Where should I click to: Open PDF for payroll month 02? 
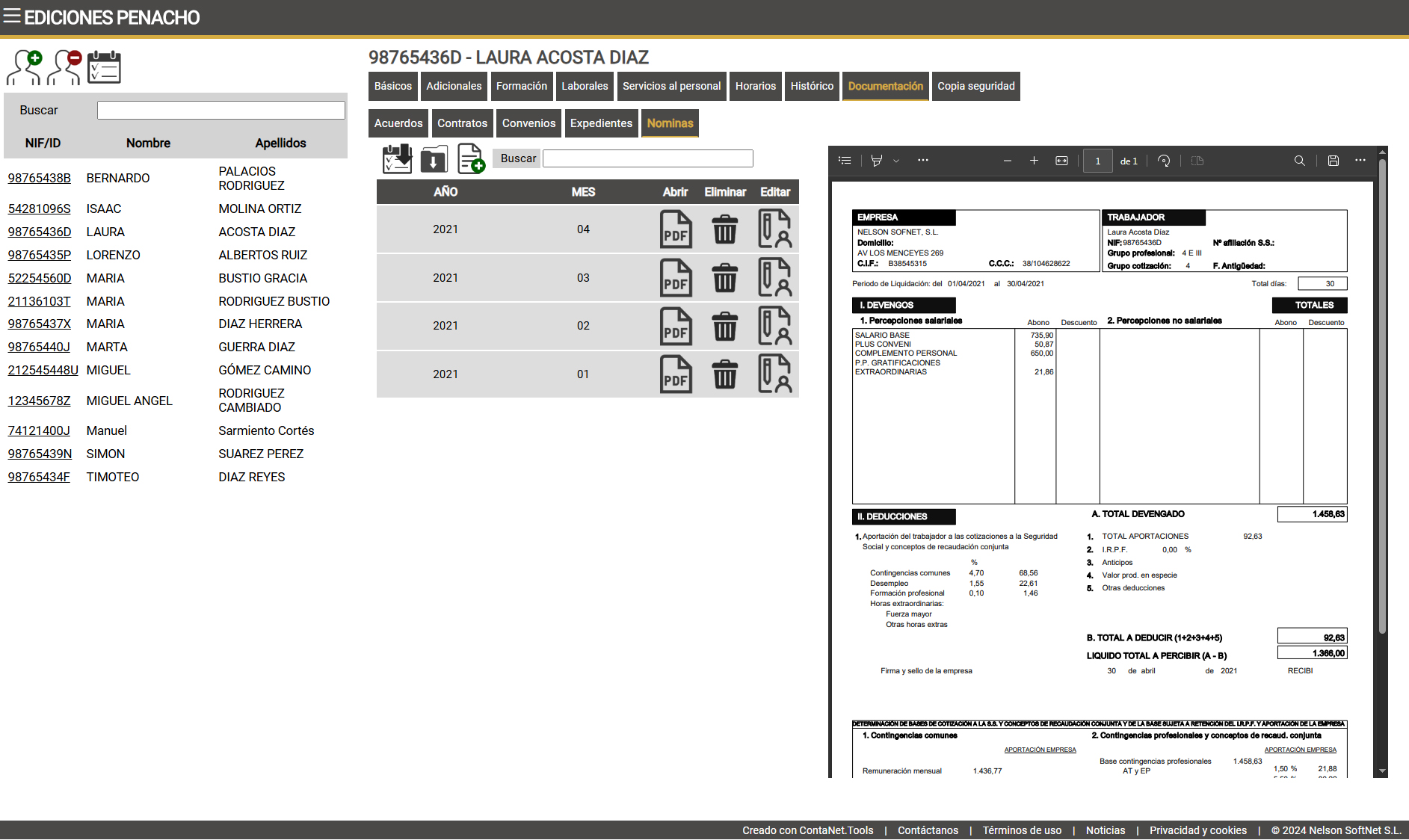676,326
